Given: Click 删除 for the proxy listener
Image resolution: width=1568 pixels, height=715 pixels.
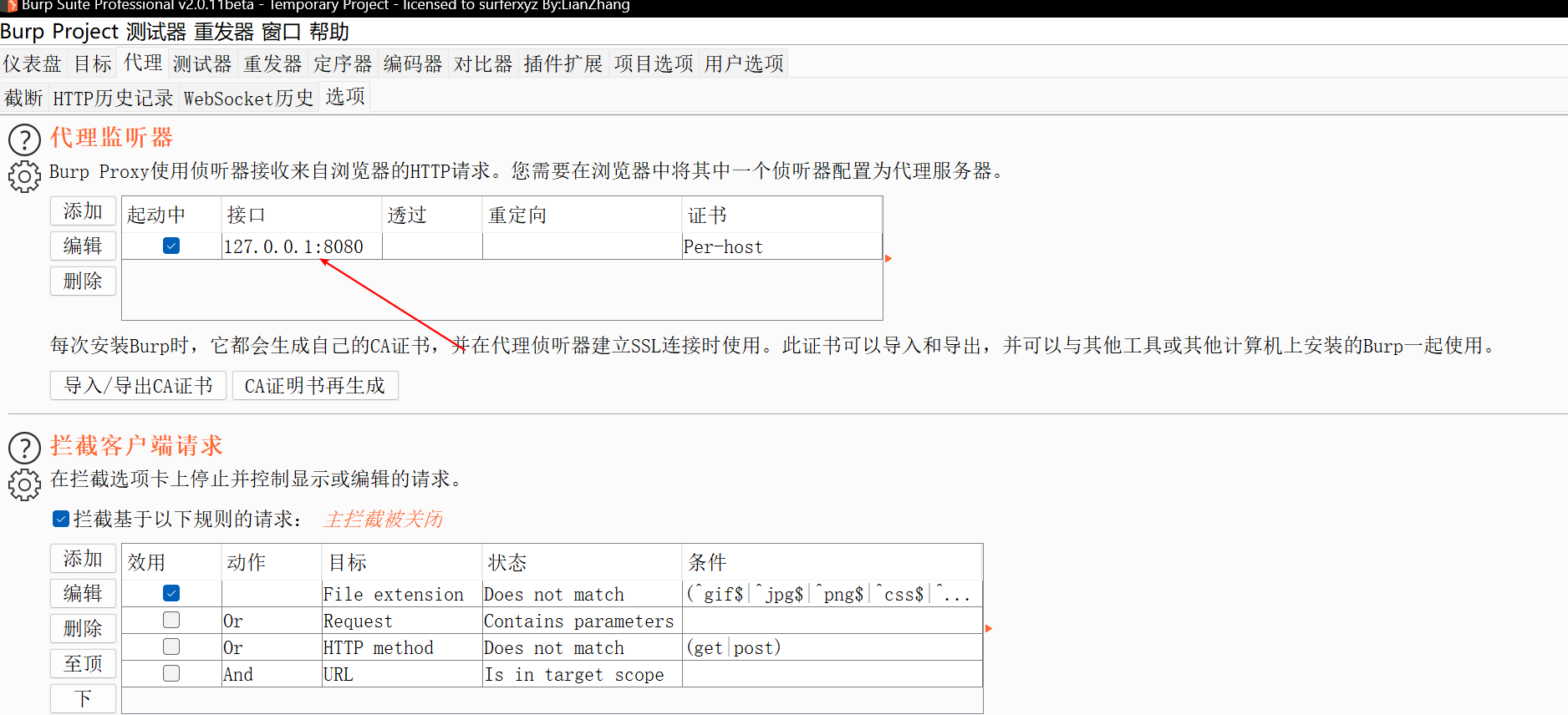Looking at the screenshot, I should (x=83, y=281).
